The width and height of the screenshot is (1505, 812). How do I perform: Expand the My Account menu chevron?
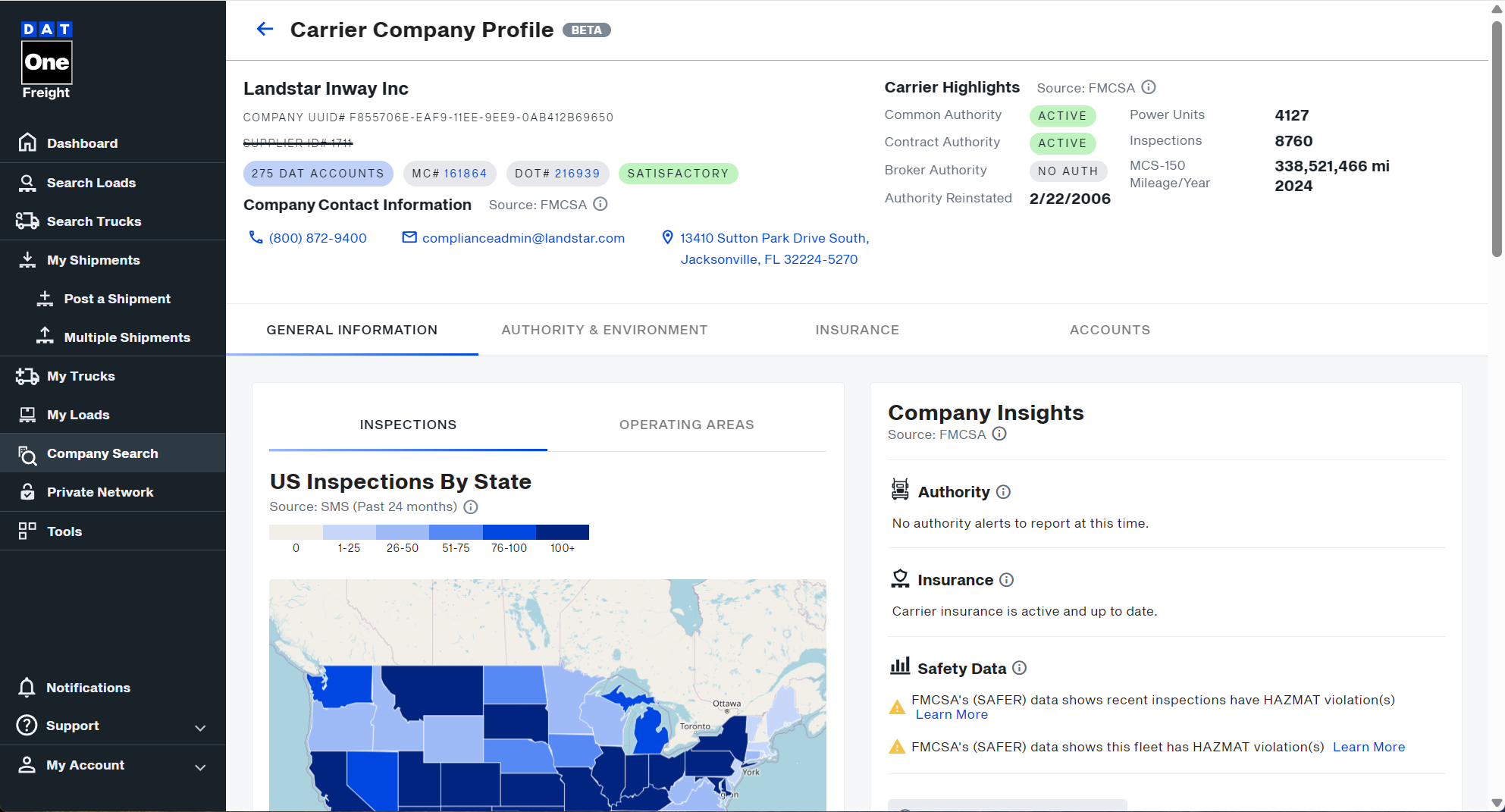click(200, 767)
